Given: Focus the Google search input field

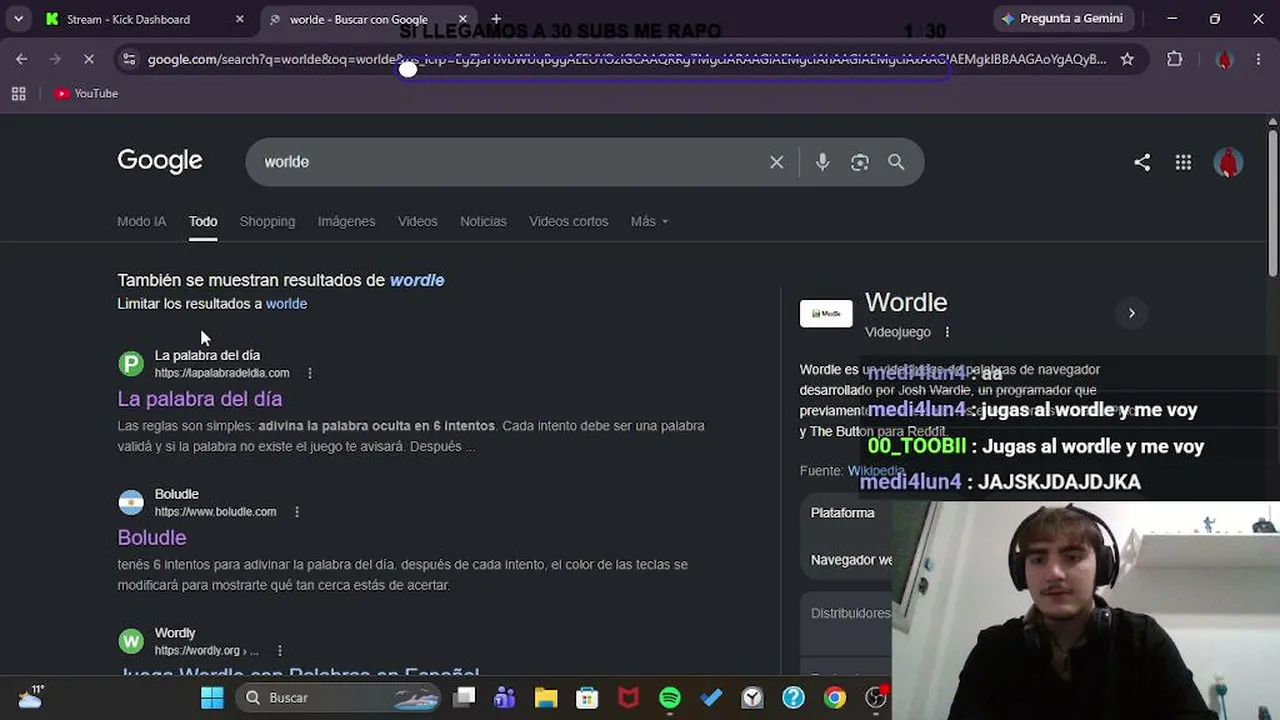Looking at the screenshot, I should coord(510,162).
